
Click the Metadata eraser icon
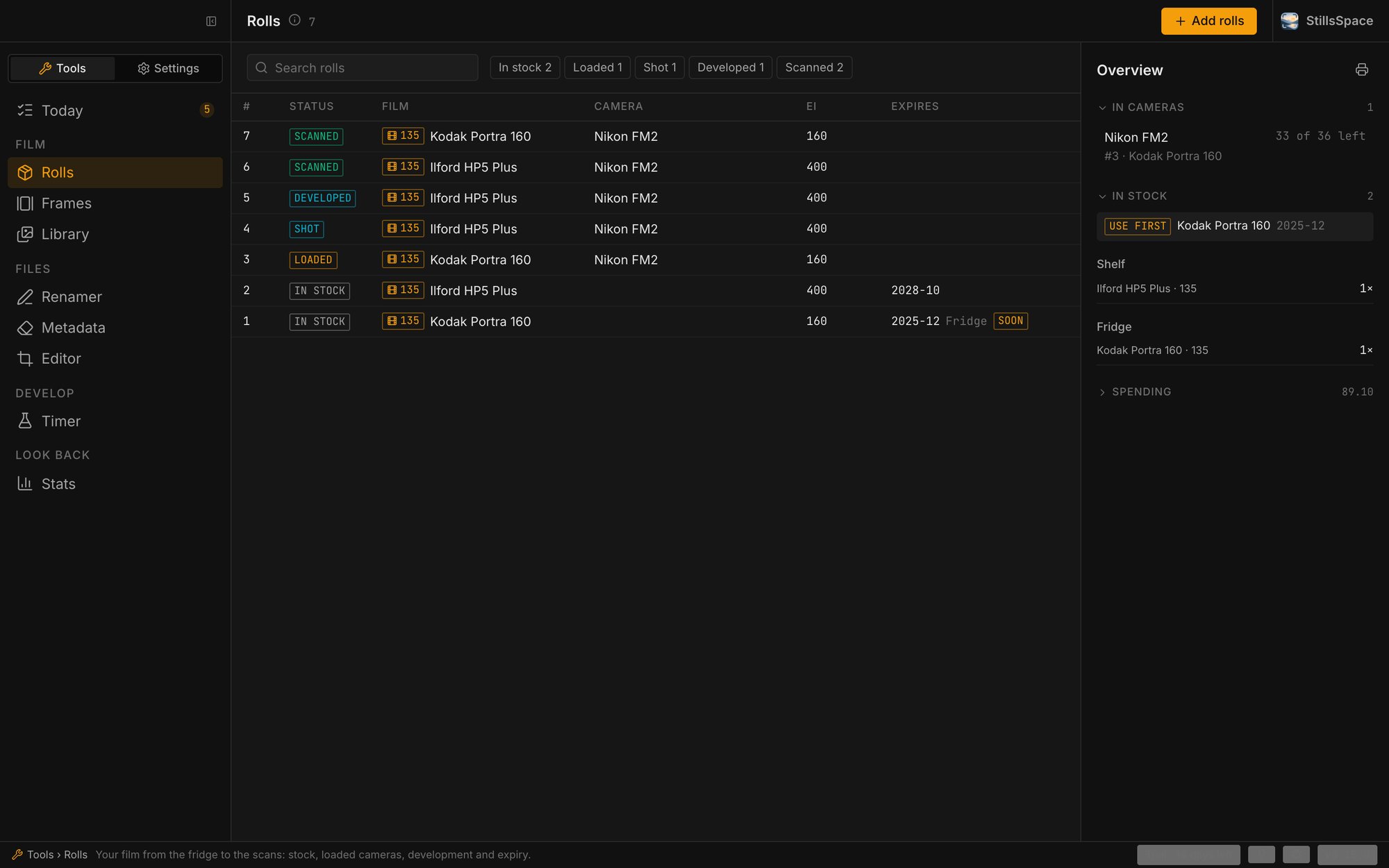25,328
